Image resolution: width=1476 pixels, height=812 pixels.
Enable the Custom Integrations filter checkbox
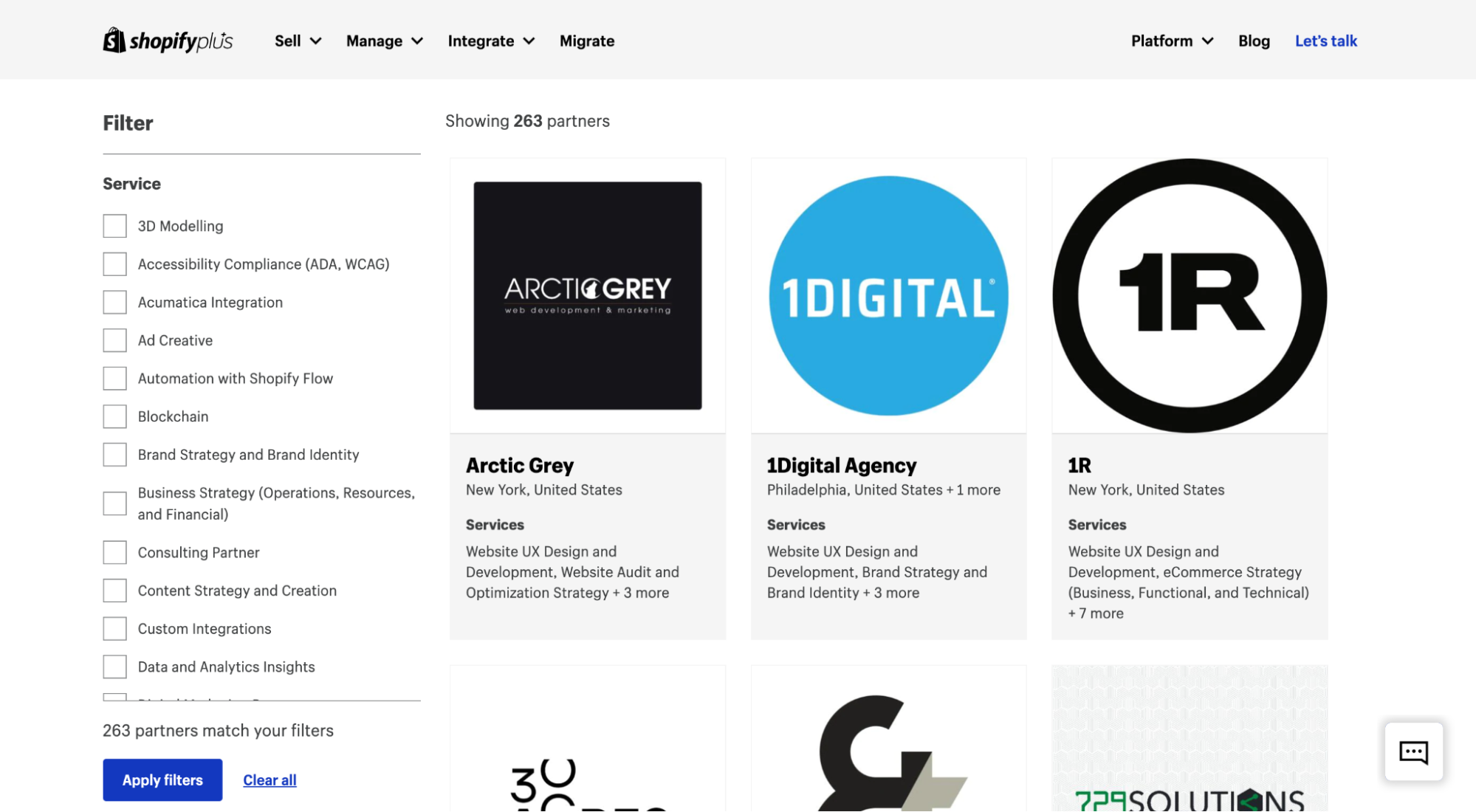pyautogui.click(x=113, y=627)
